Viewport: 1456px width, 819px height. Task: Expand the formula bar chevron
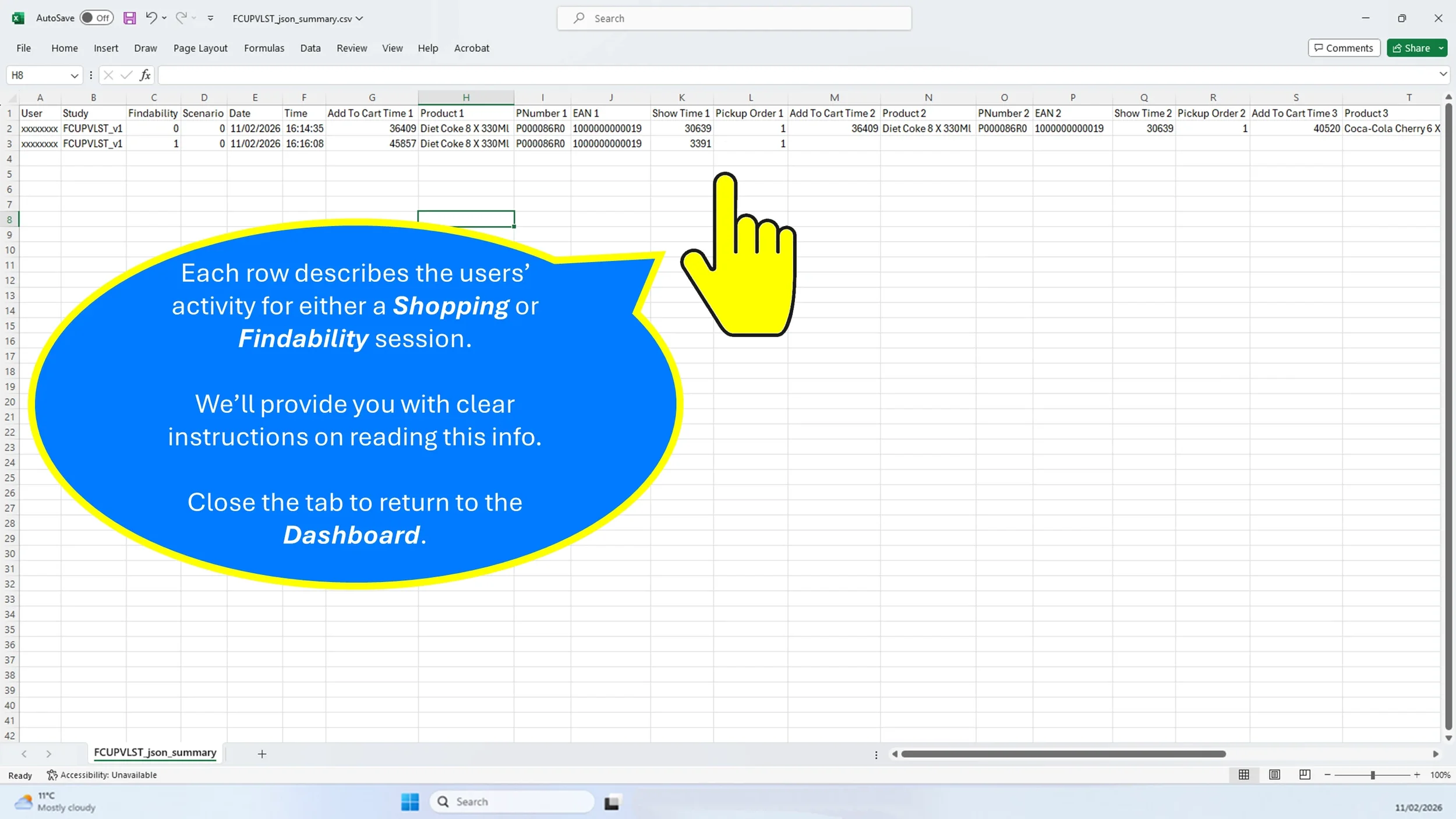(1443, 74)
